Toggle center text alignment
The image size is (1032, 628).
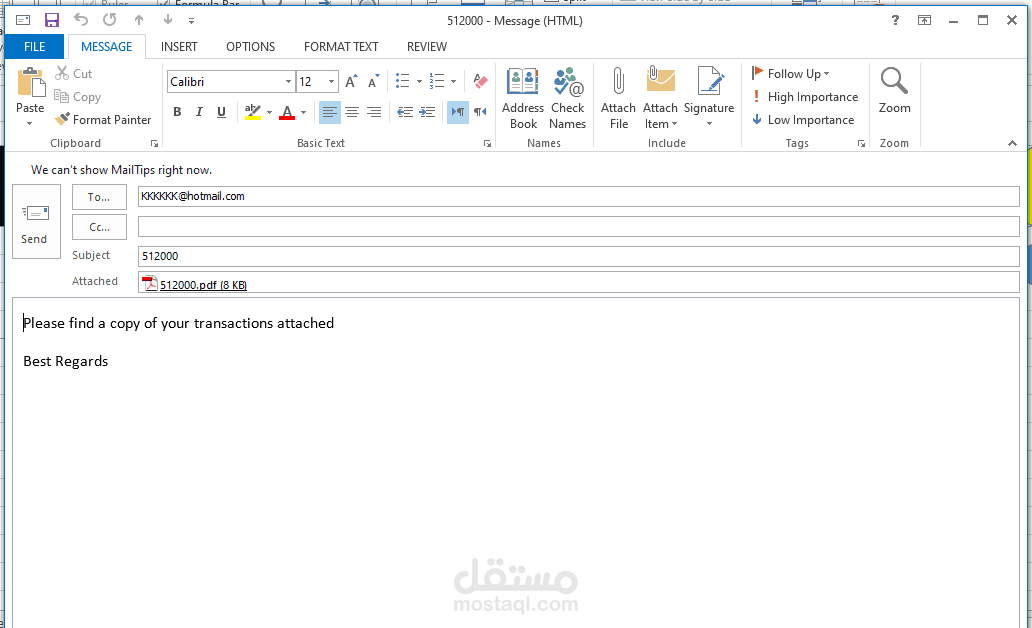tap(351, 112)
